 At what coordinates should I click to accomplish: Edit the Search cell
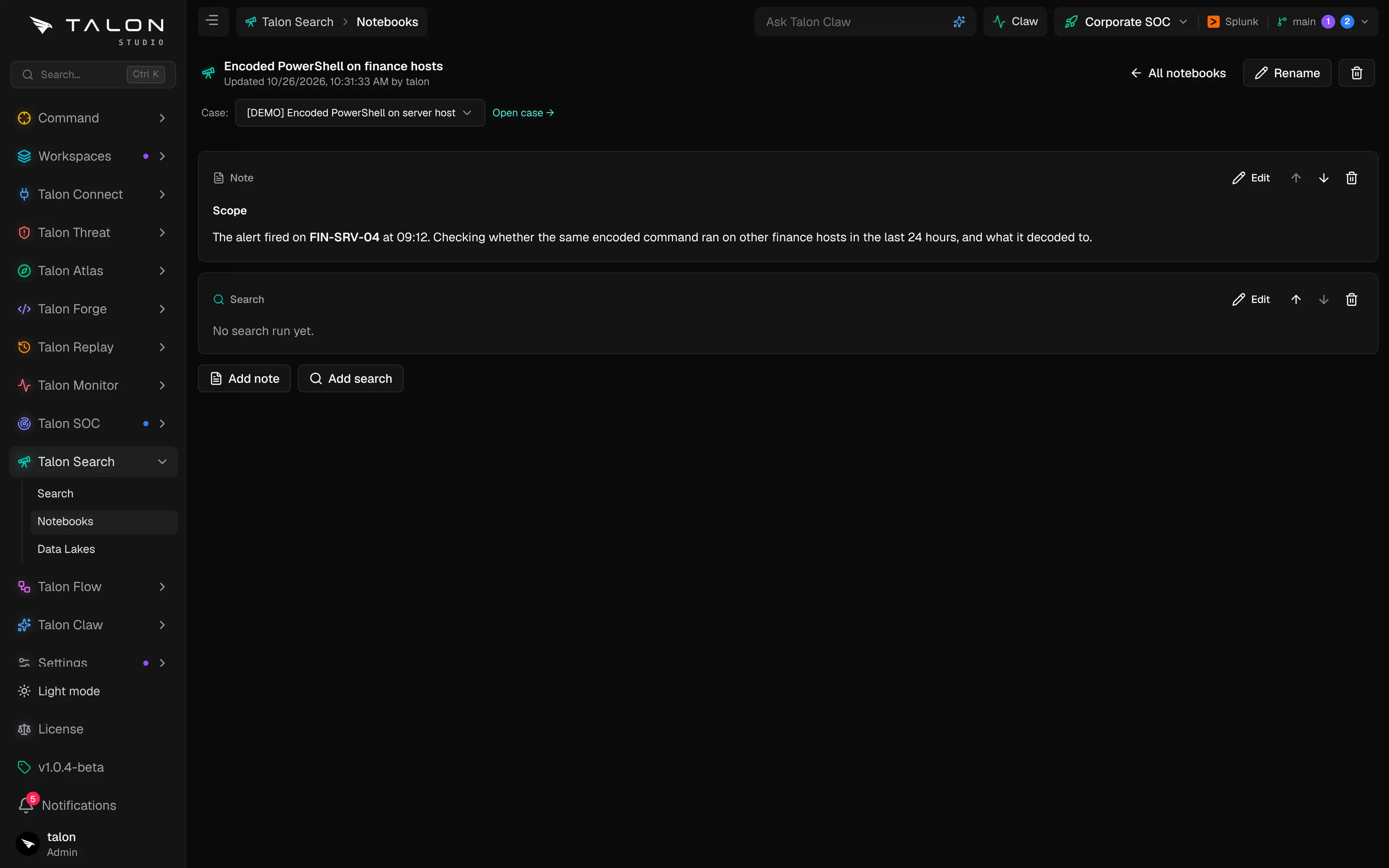point(1251,299)
